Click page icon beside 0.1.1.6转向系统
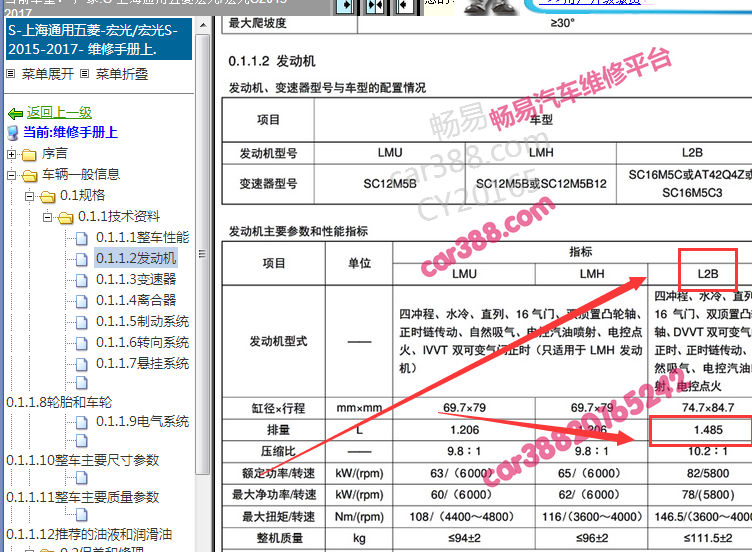Screen dimensions: 752x552 (82, 343)
